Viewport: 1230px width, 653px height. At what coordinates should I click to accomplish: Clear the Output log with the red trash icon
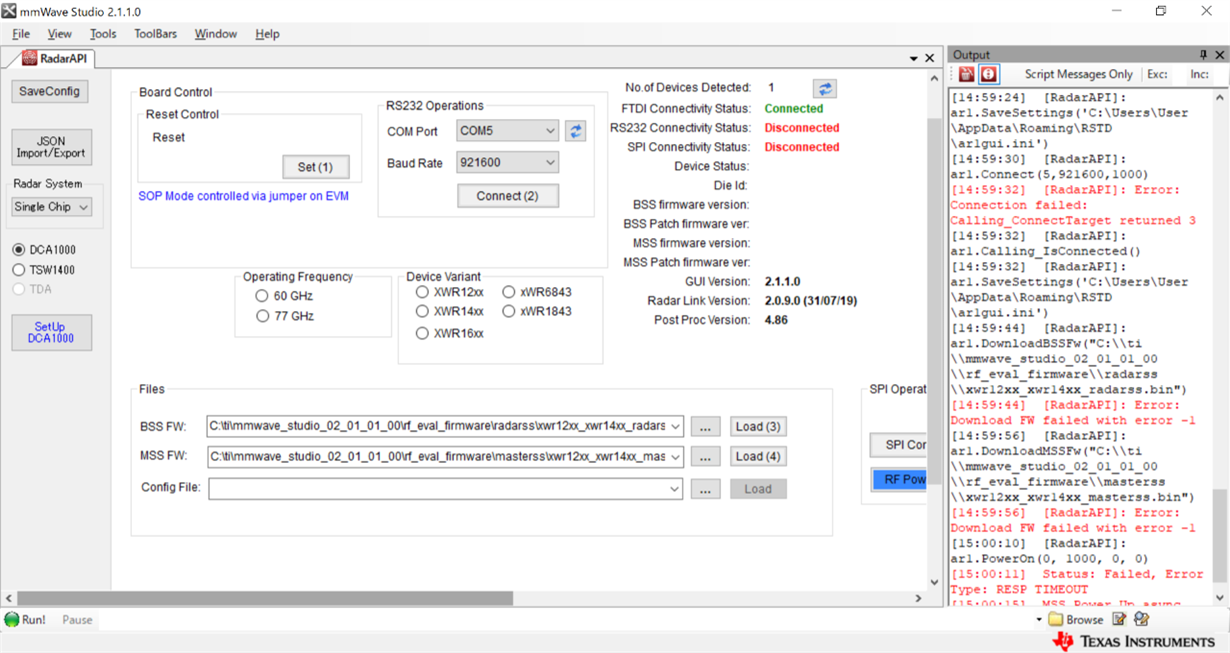[x=966, y=74]
